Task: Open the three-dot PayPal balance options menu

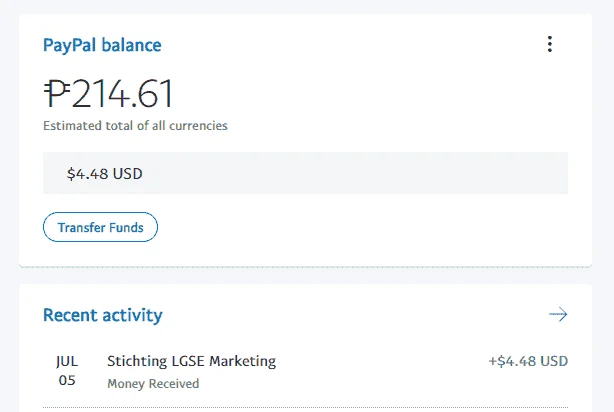Action: (550, 44)
